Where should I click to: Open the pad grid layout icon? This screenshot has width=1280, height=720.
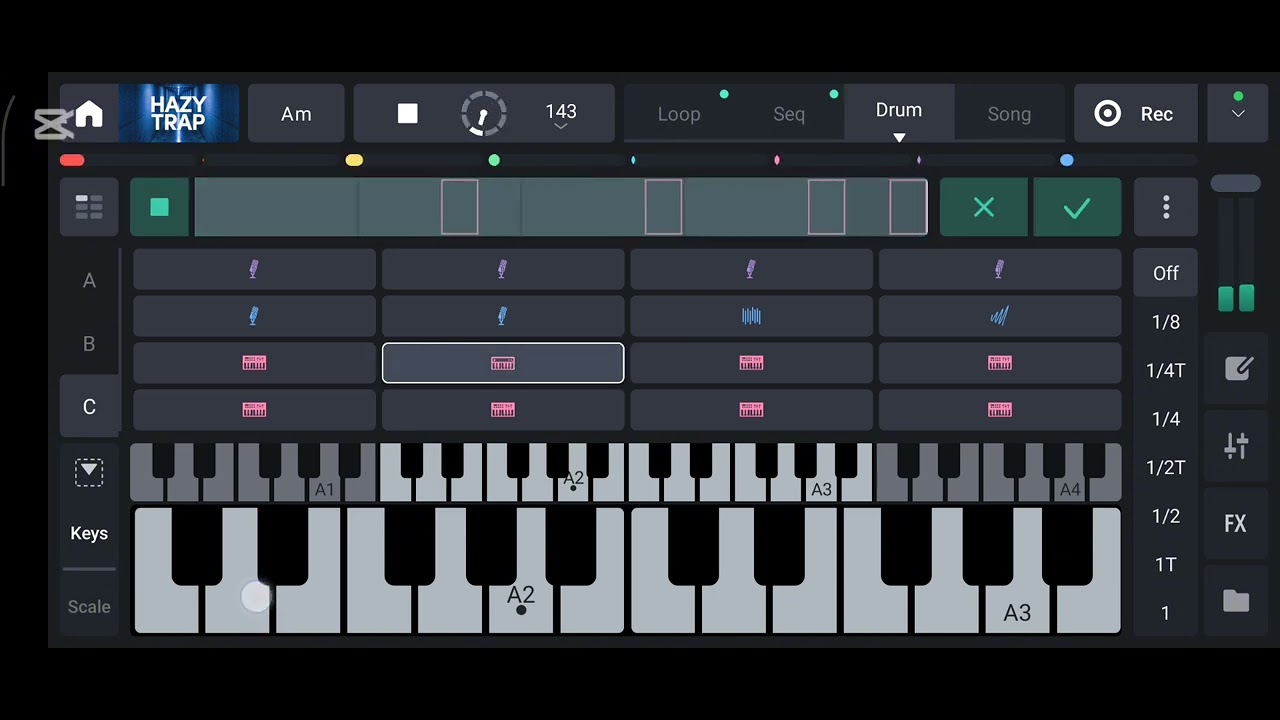[x=89, y=207]
